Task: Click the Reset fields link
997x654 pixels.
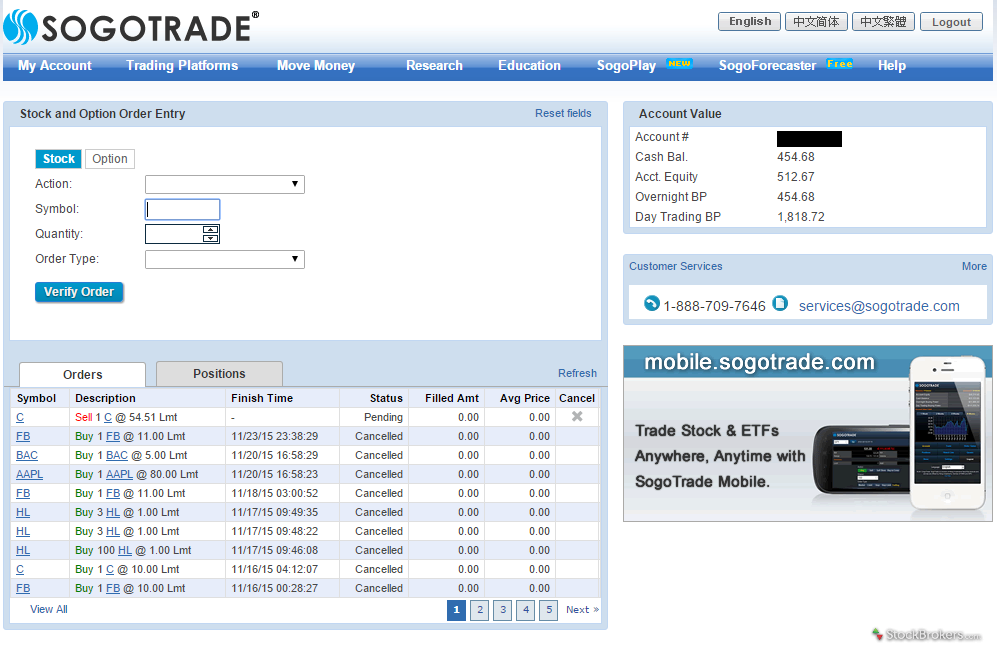Action: pyautogui.click(x=563, y=113)
